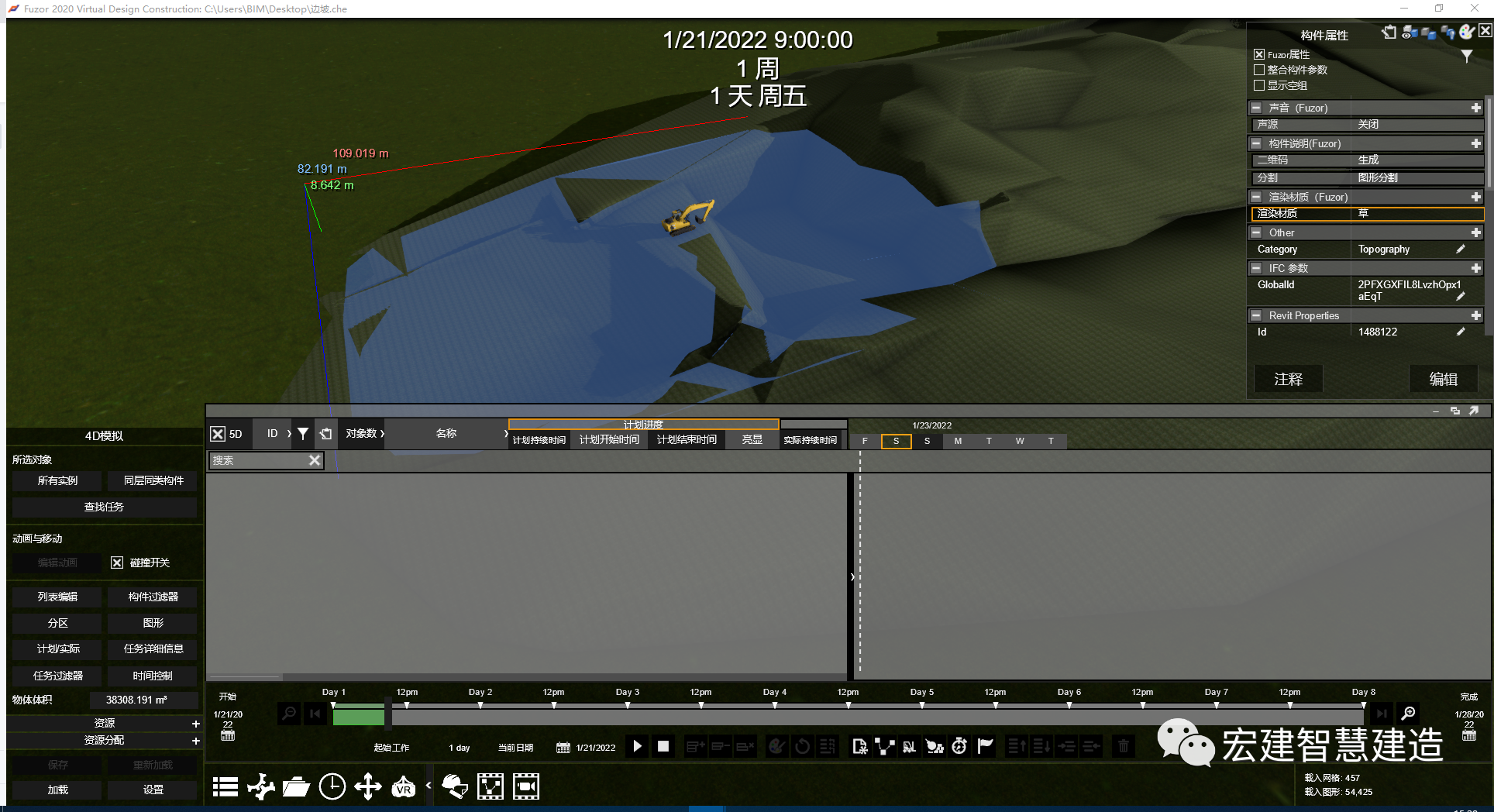1494x812 pixels.
Task: Collapse the 渲染材质 (Fuzor) section
Action: [x=1256, y=197]
